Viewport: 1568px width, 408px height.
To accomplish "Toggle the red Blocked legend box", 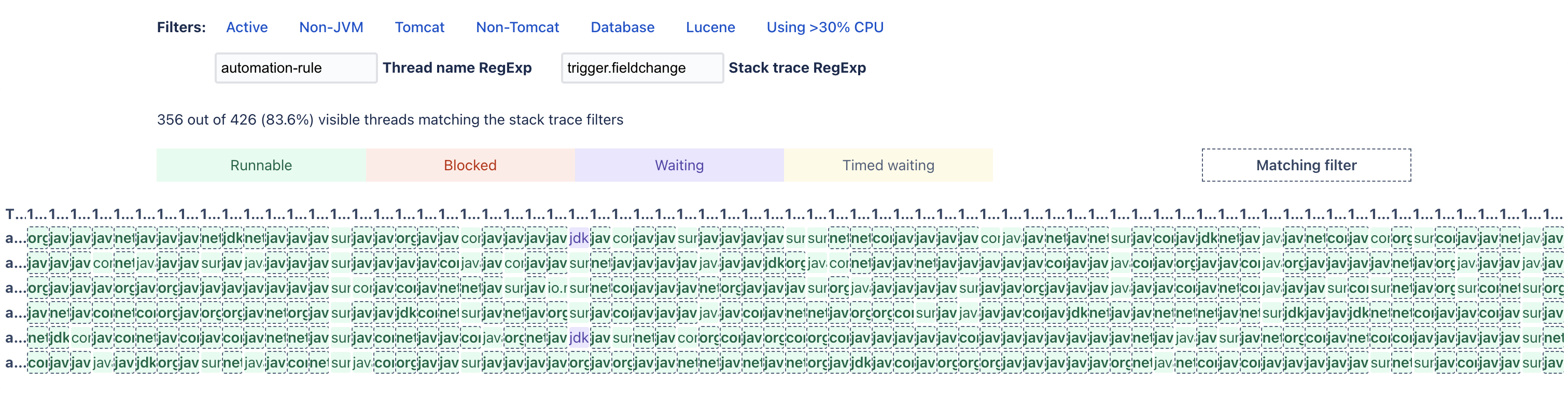I will click(470, 165).
